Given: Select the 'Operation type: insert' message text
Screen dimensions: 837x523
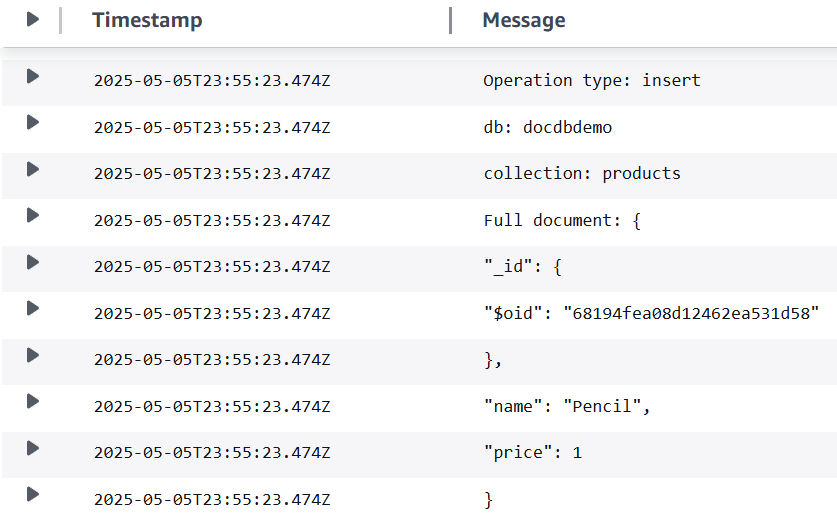Looking at the screenshot, I should tap(591, 81).
